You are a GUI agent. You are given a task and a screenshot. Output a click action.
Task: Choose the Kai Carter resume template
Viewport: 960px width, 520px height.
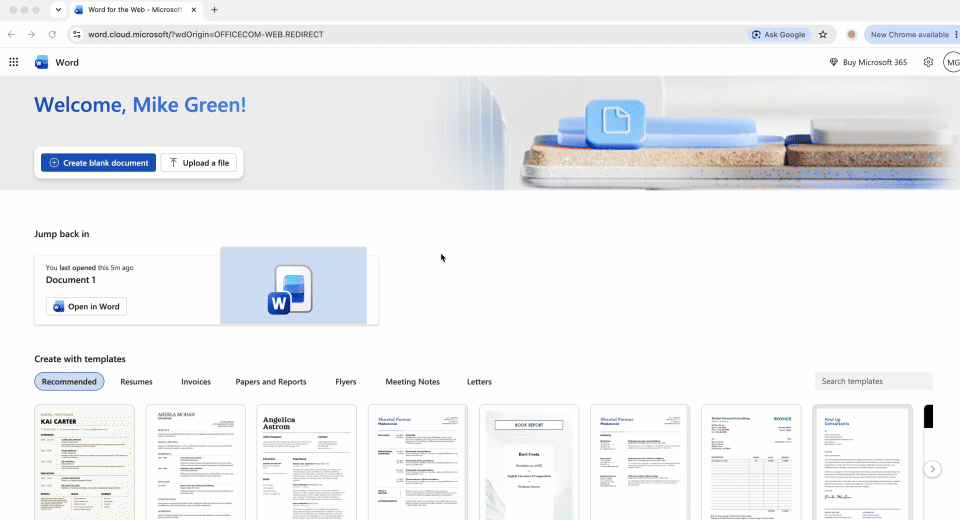pyautogui.click(x=84, y=462)
